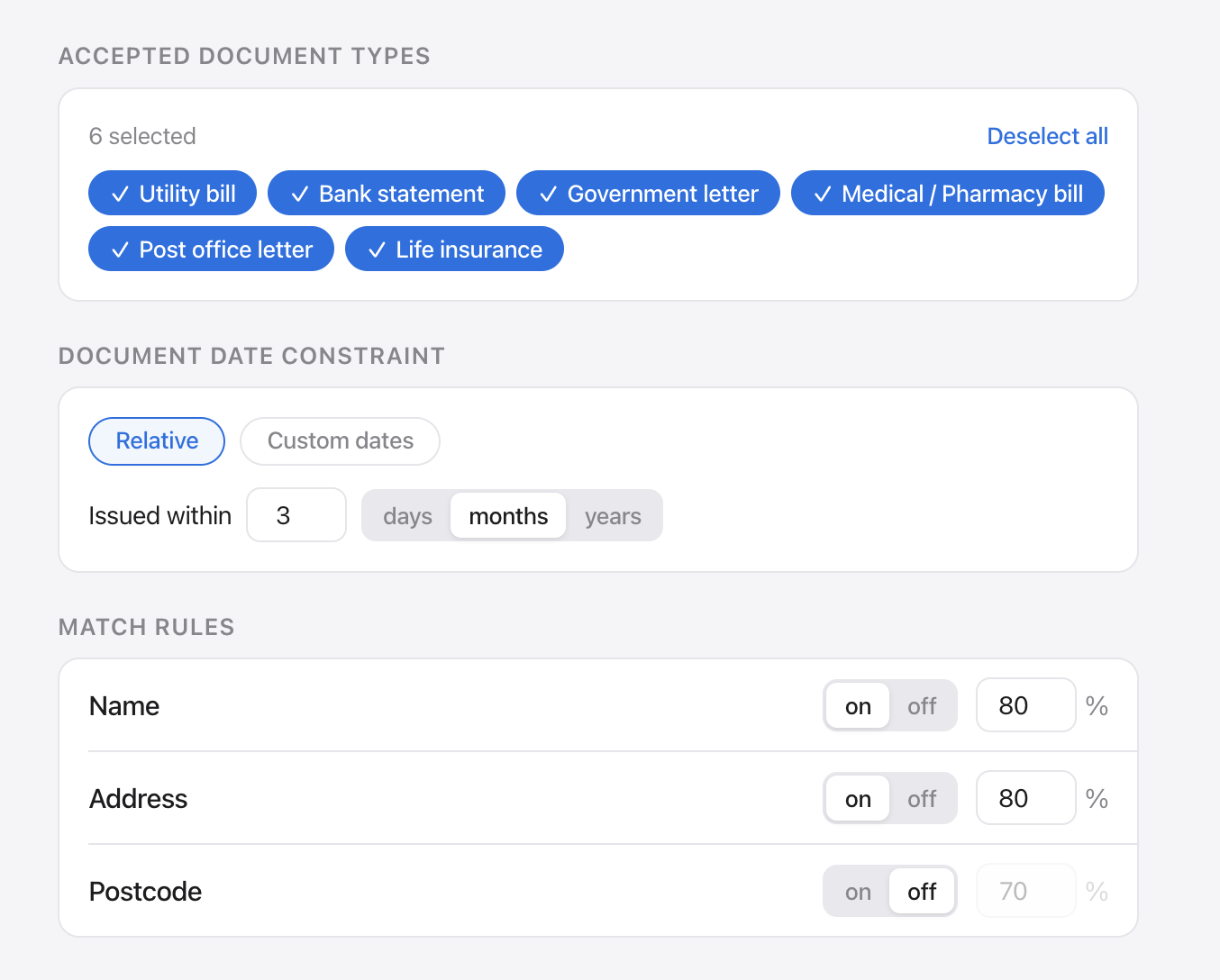
Task: Deselect the Life insurance document type
Action: pos(454,249)
